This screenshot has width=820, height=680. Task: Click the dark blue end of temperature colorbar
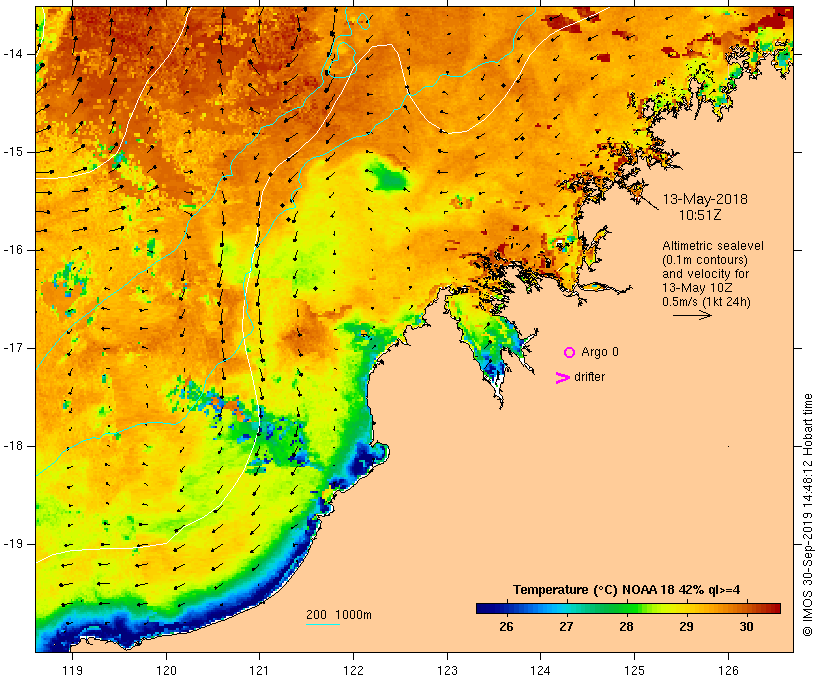coord(484,608)
